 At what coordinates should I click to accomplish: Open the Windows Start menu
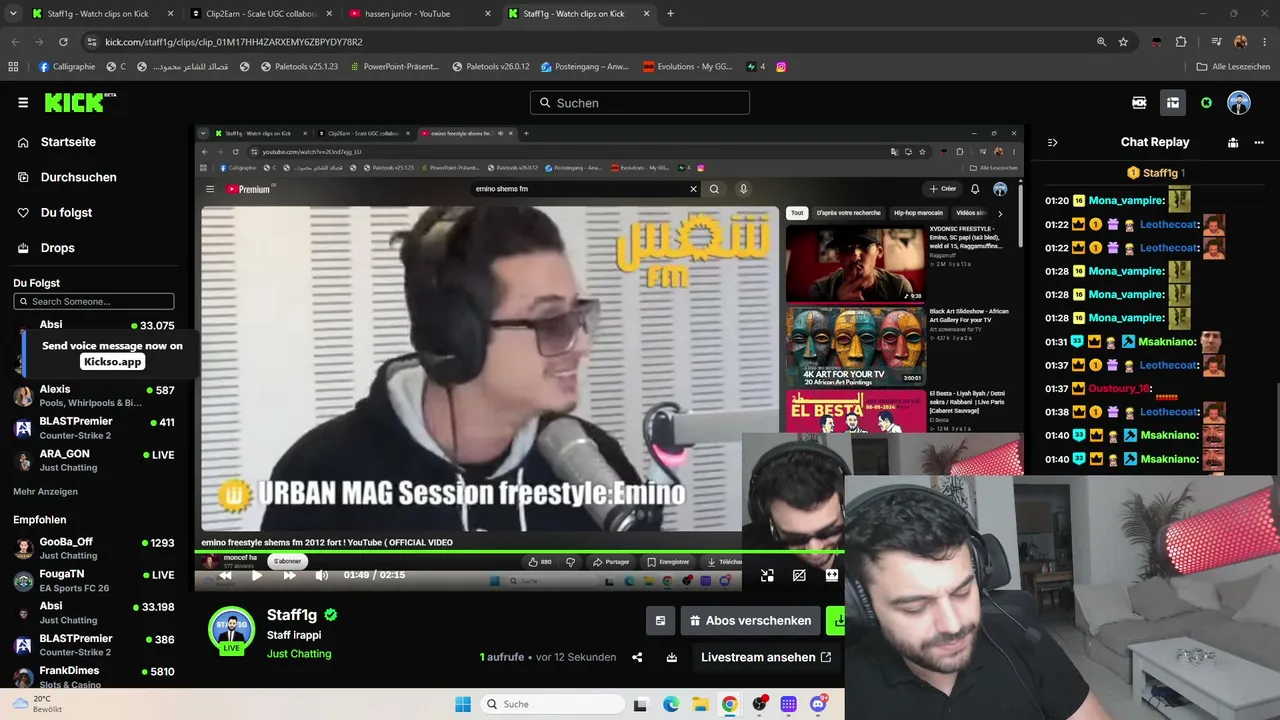click(463, 704)
